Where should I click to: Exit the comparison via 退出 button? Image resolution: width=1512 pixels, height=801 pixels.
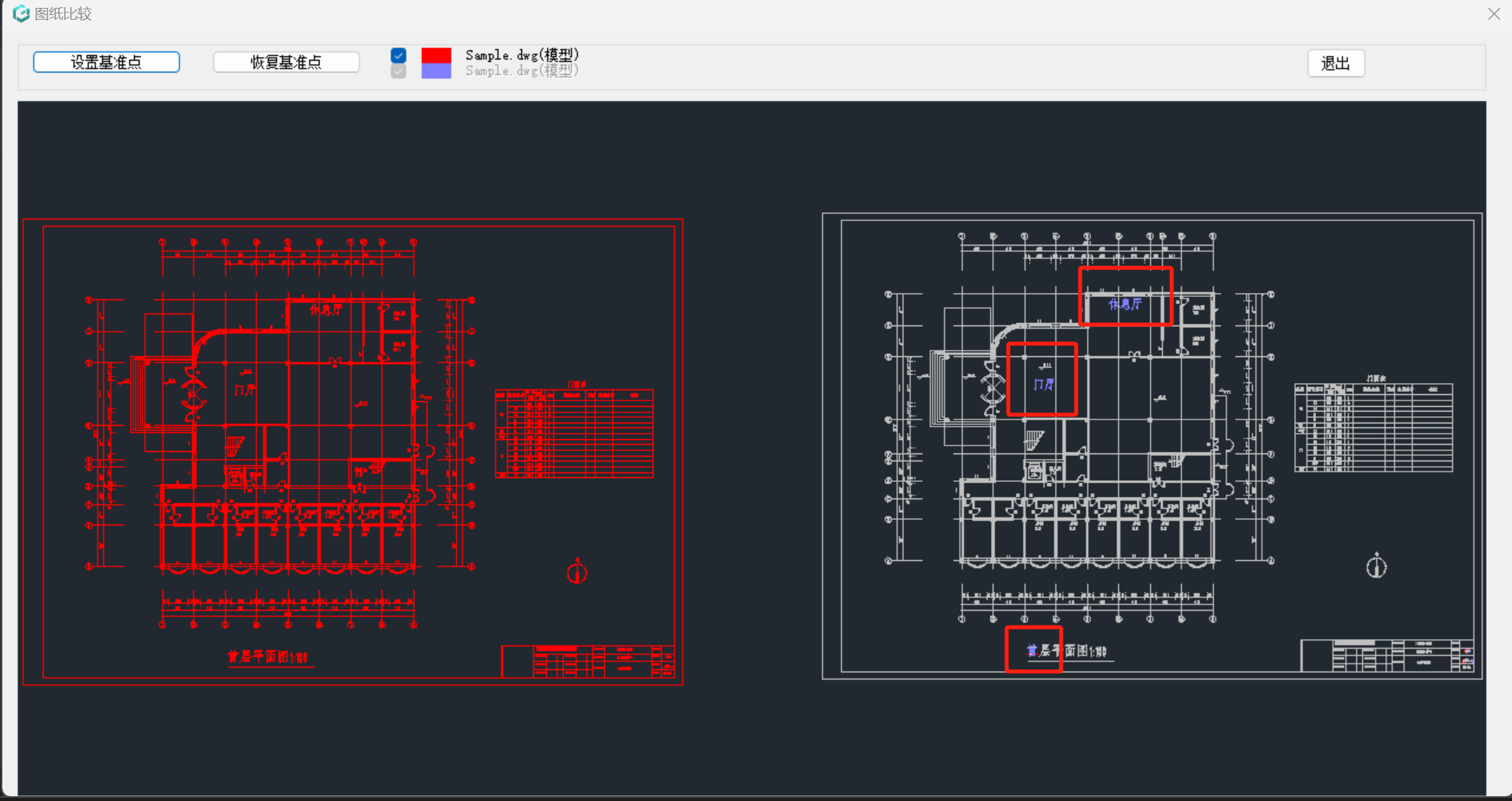click(1335, 63)
